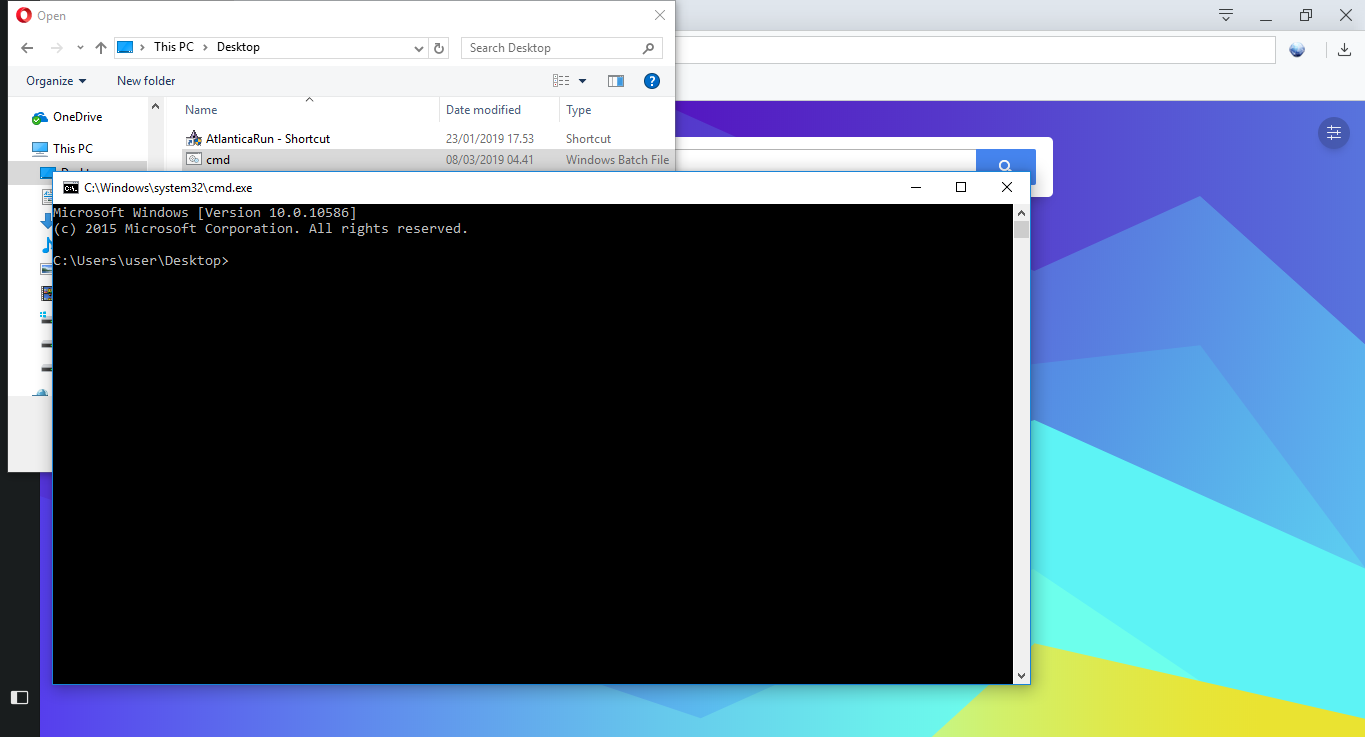Select the cmd batch file
This screenshot has height=737, width=1365.
coord(220,159)
